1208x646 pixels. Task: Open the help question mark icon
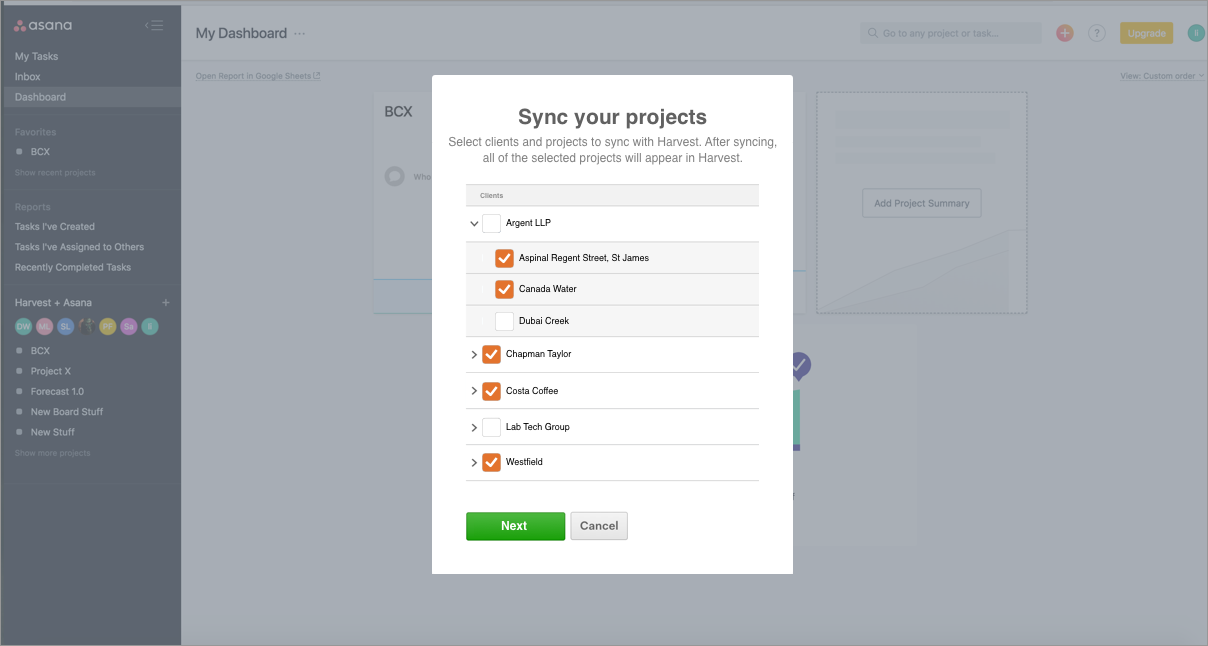coord(1097,33)
